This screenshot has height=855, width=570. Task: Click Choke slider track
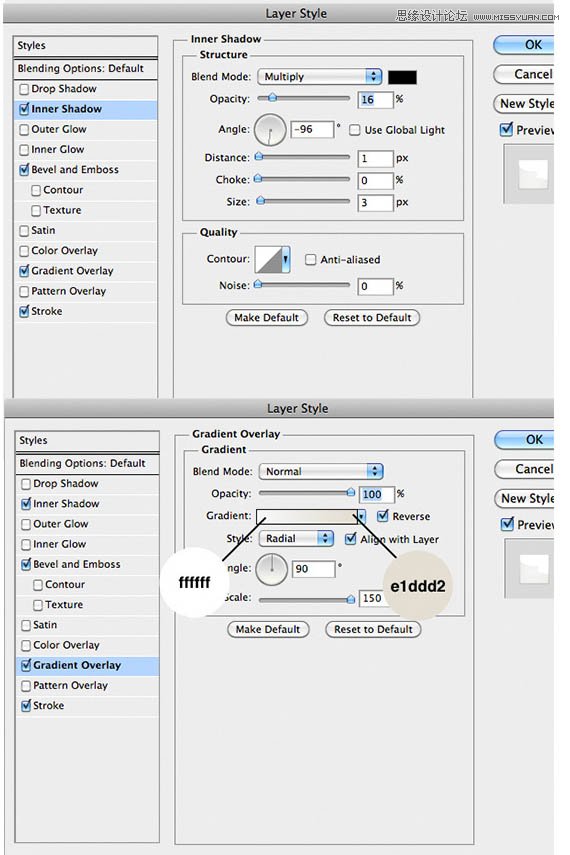[x=303, y=179]
